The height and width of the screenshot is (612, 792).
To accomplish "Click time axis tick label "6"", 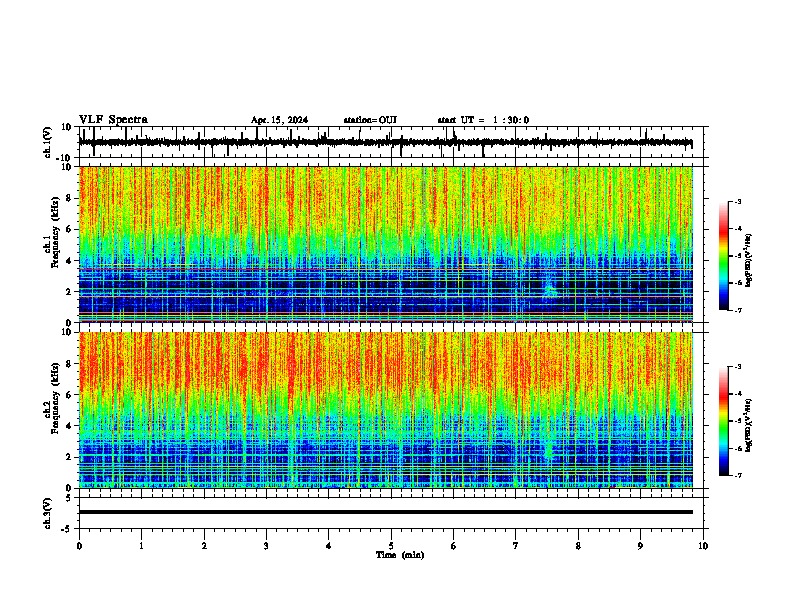I will (454, 546).
